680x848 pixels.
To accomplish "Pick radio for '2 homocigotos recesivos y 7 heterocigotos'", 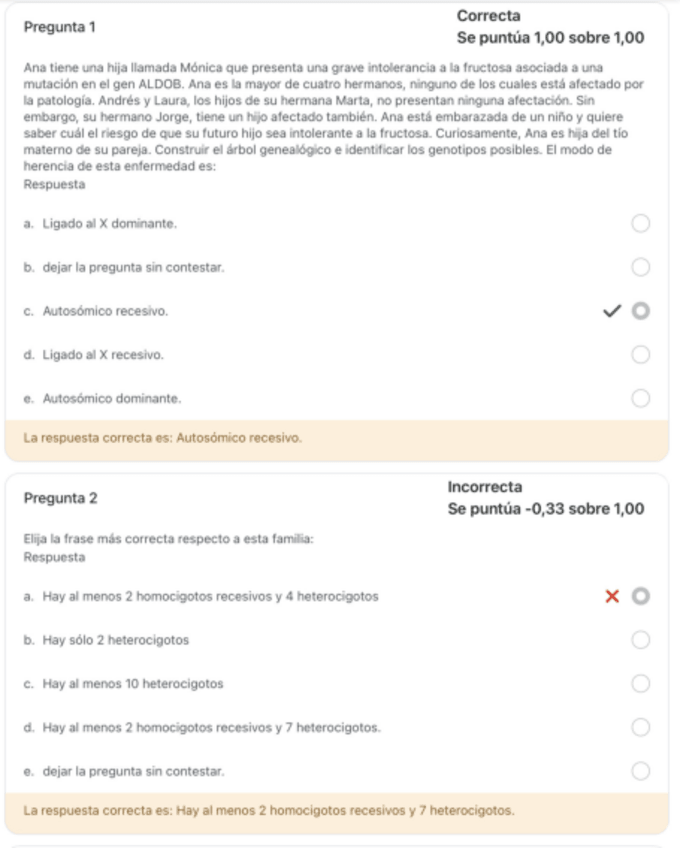I will click(641, 727).
